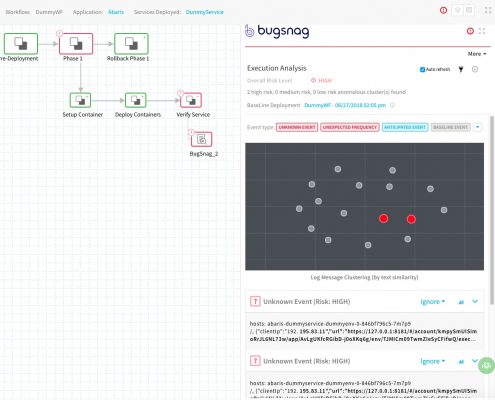Open the Deploy Containers step
Viewport: 495px width, 400px height.
[x=136, y=100]
